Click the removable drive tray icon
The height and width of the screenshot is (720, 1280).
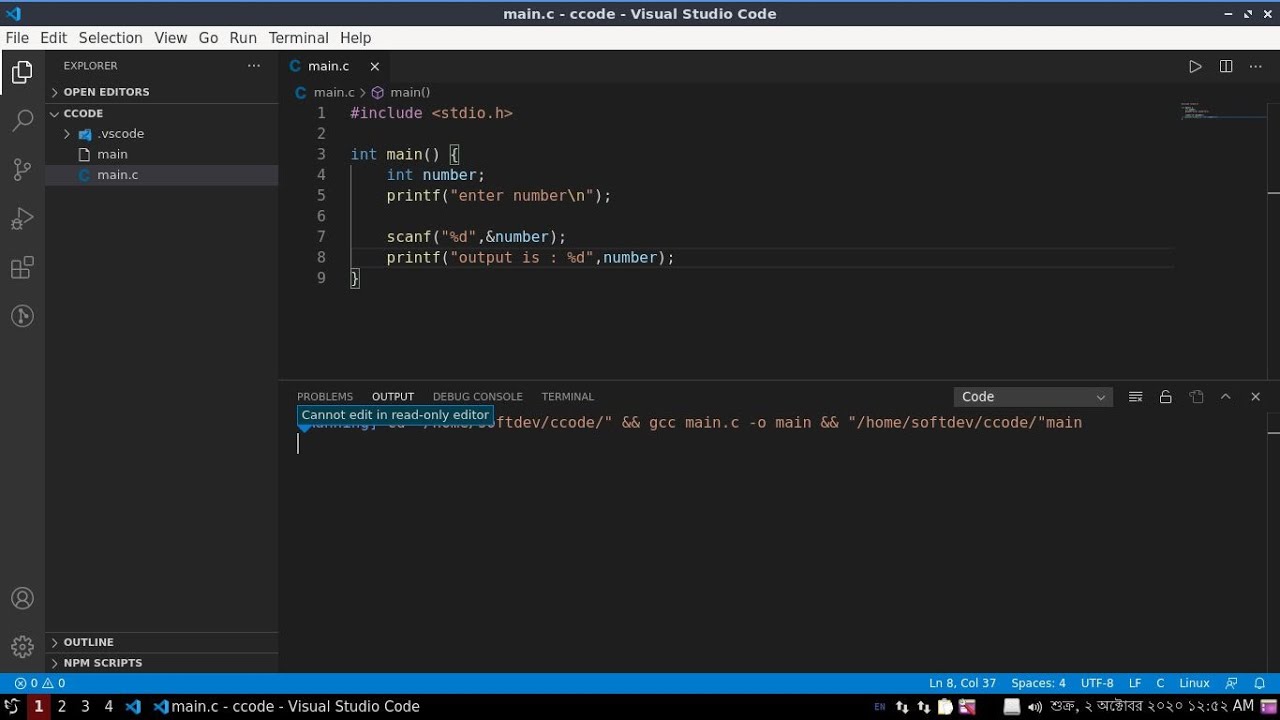pyautogui.click(x=1012, y=706)
